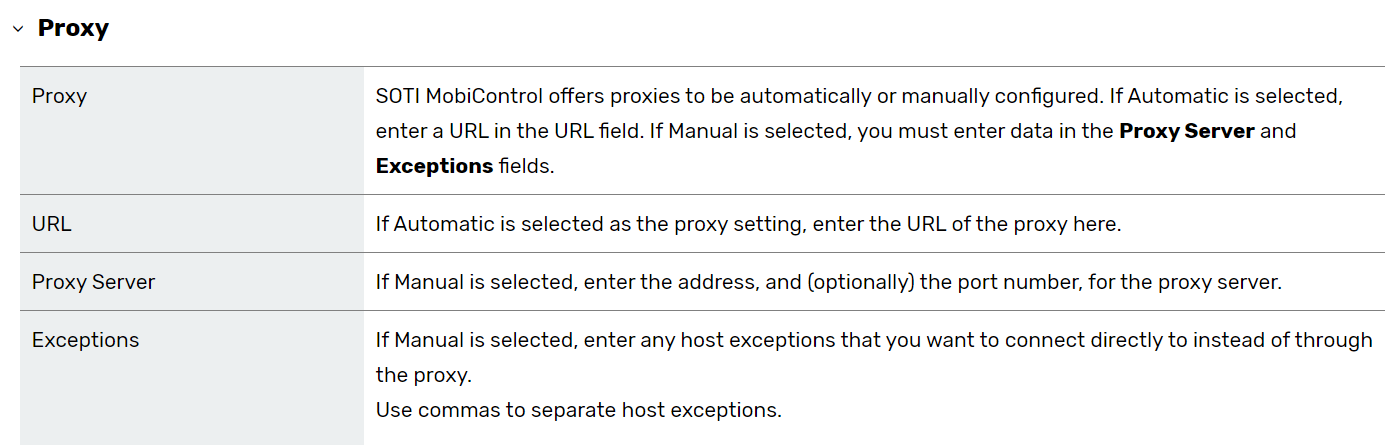The image size is (1385, 445).
Task: Click bold "Proxy Server" text in description
Action: [1186, 131]
